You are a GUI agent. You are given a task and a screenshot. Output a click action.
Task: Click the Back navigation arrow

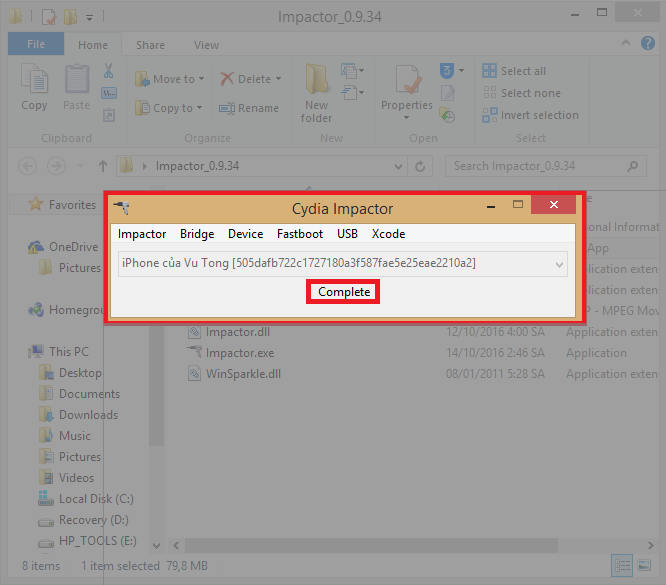tap(28, 166)
